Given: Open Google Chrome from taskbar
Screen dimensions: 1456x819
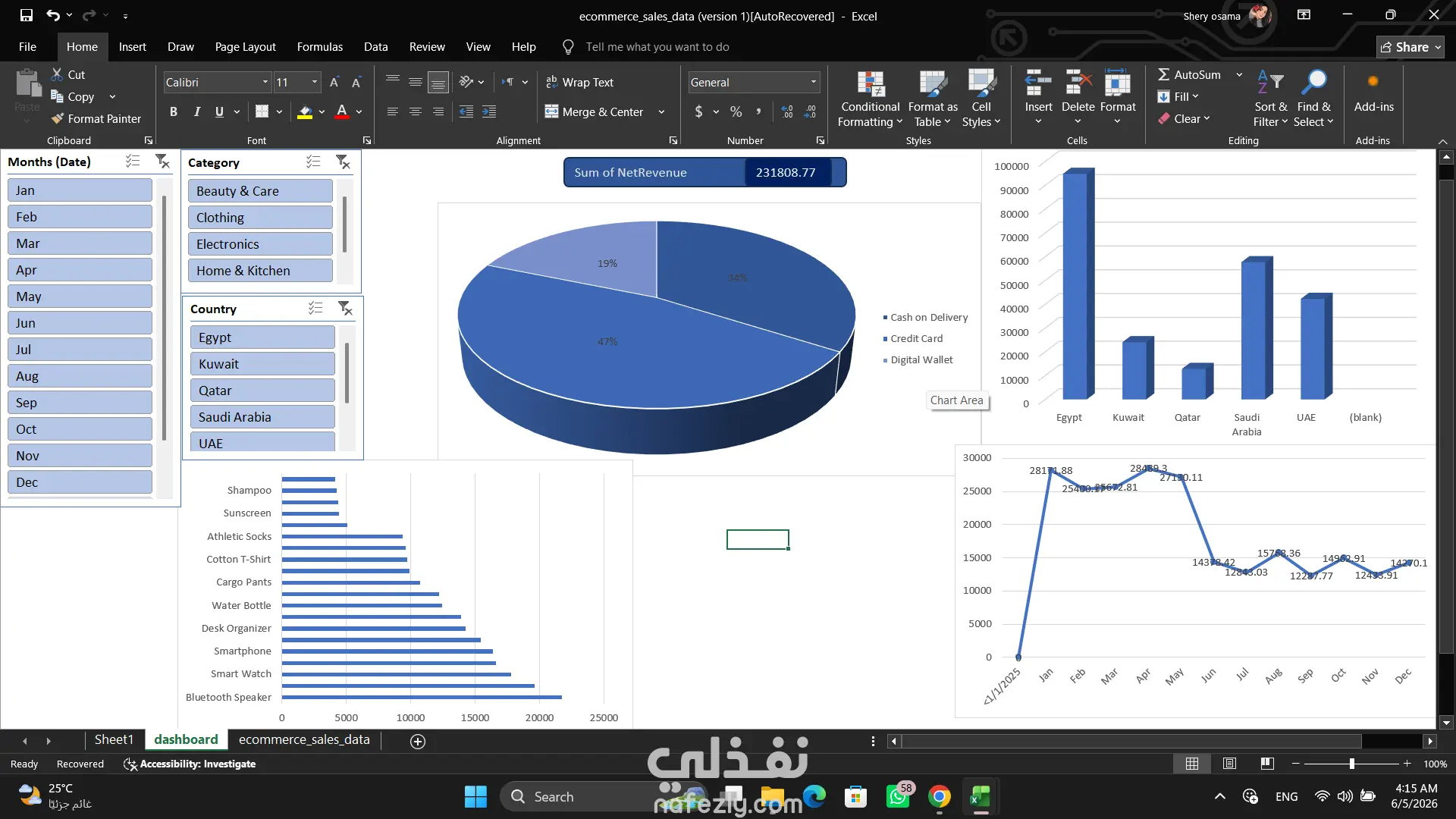Looking at the screenshot, I should point(939,796).
